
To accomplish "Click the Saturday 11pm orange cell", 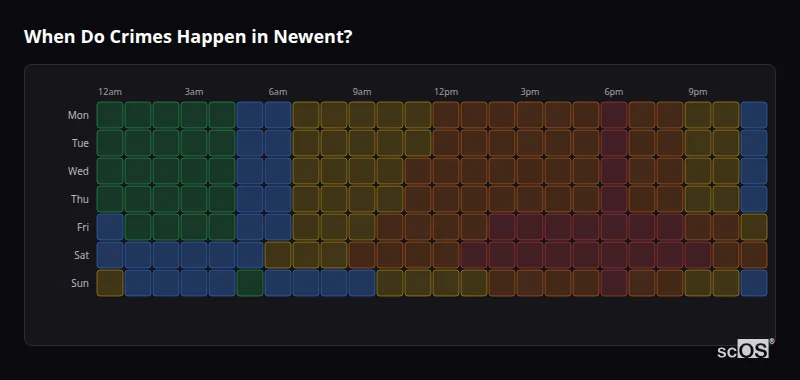I will (x=754, y=255).
